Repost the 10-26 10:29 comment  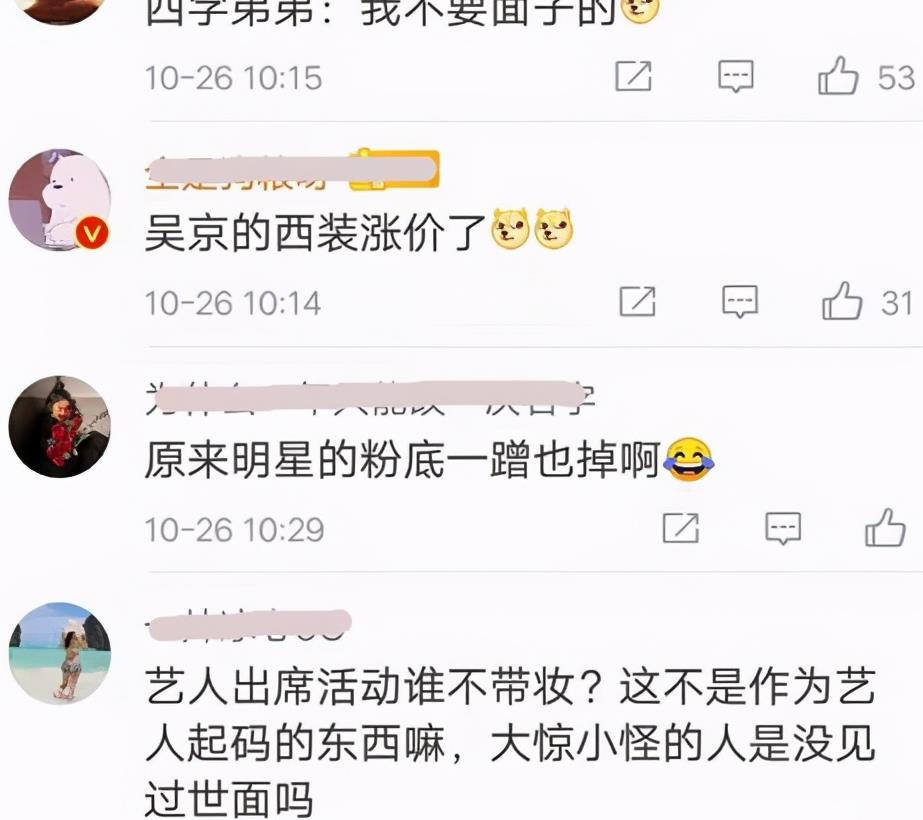point(680,527)
